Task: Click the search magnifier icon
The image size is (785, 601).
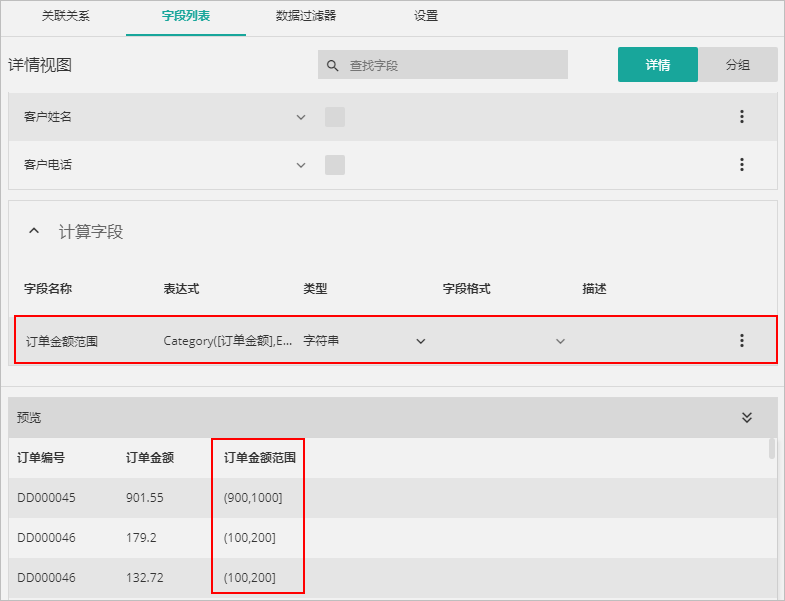Action: tap(333, 66)
